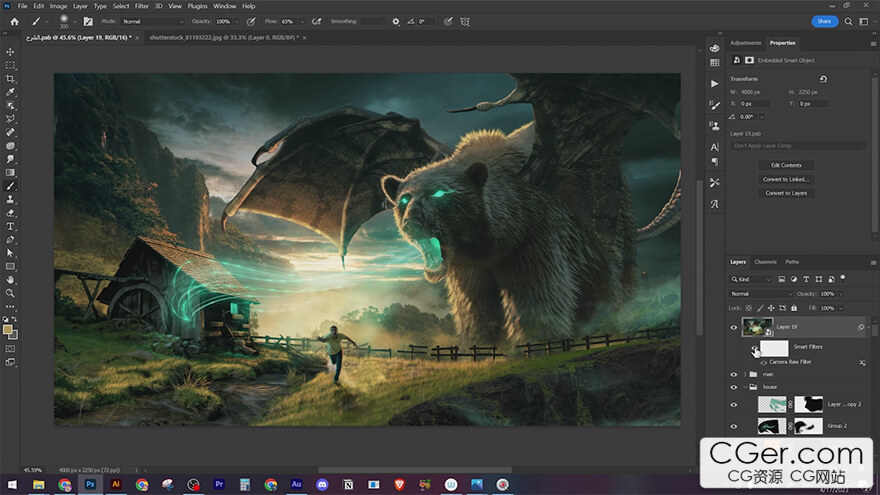880x495 pixels.
Task: Open Camera Raw Filter blending options icon
Action: pyautogui.click(x=862, y=363)
